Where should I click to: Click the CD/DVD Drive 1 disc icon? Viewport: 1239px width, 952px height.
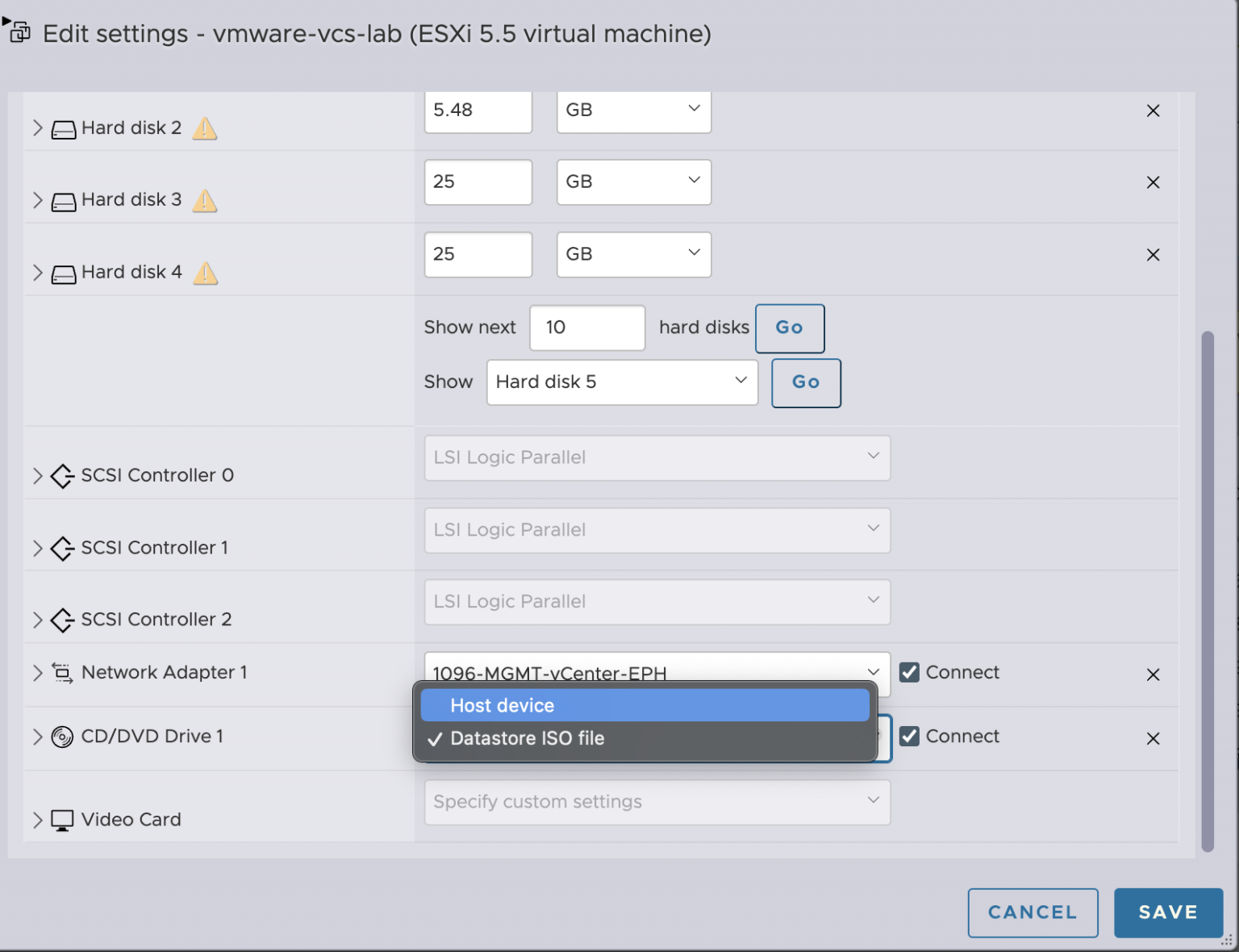point(62,736)
